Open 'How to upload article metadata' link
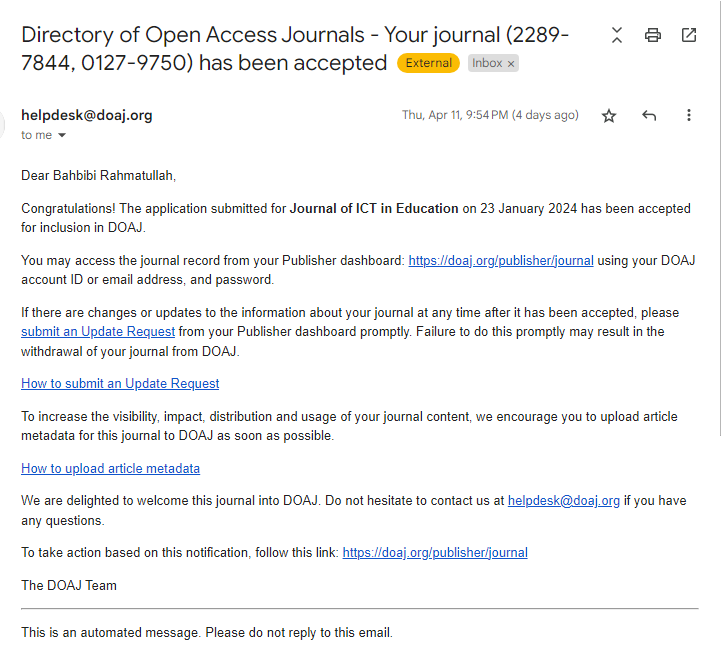 point(110,468)
